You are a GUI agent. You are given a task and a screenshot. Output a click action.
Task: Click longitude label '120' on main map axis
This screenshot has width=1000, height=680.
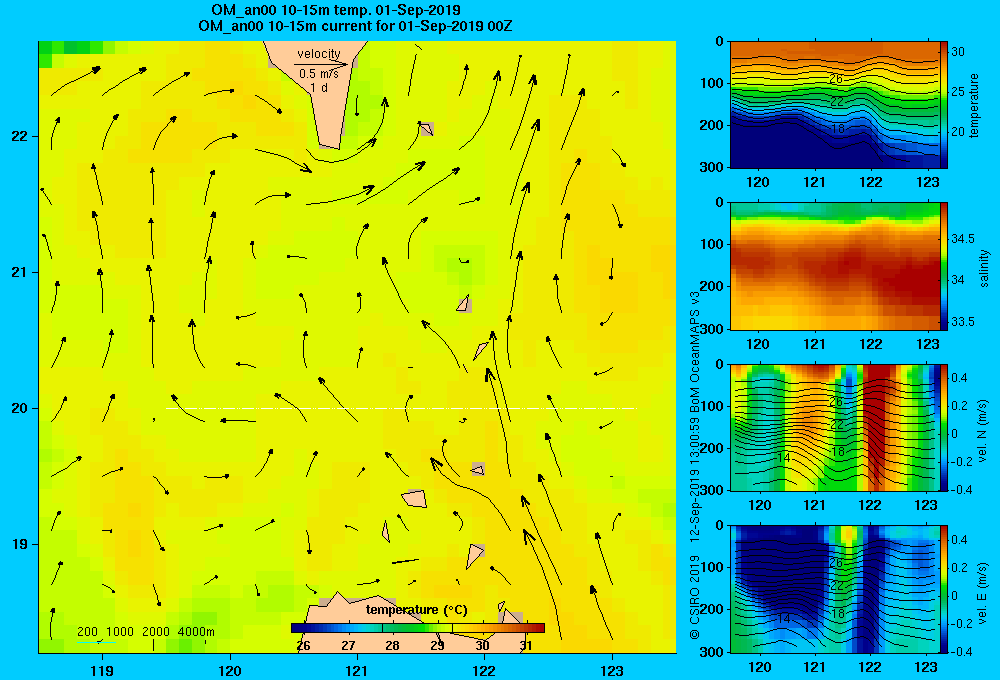pos(230,670)
